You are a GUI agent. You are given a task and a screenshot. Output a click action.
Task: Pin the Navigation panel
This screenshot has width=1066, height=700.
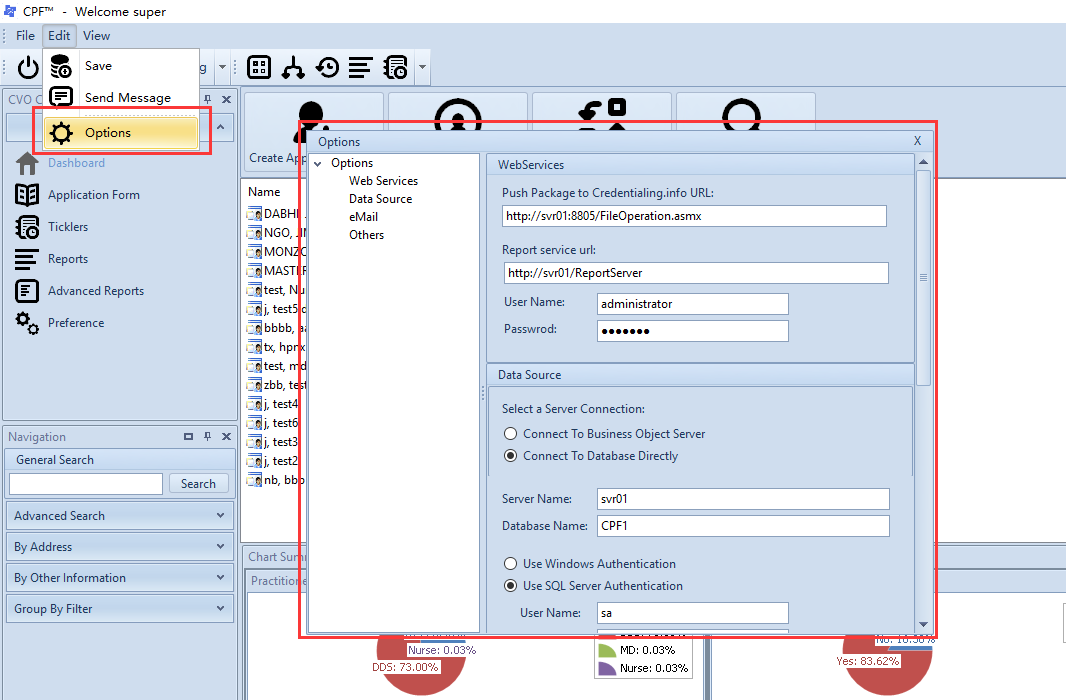point(207,436)
